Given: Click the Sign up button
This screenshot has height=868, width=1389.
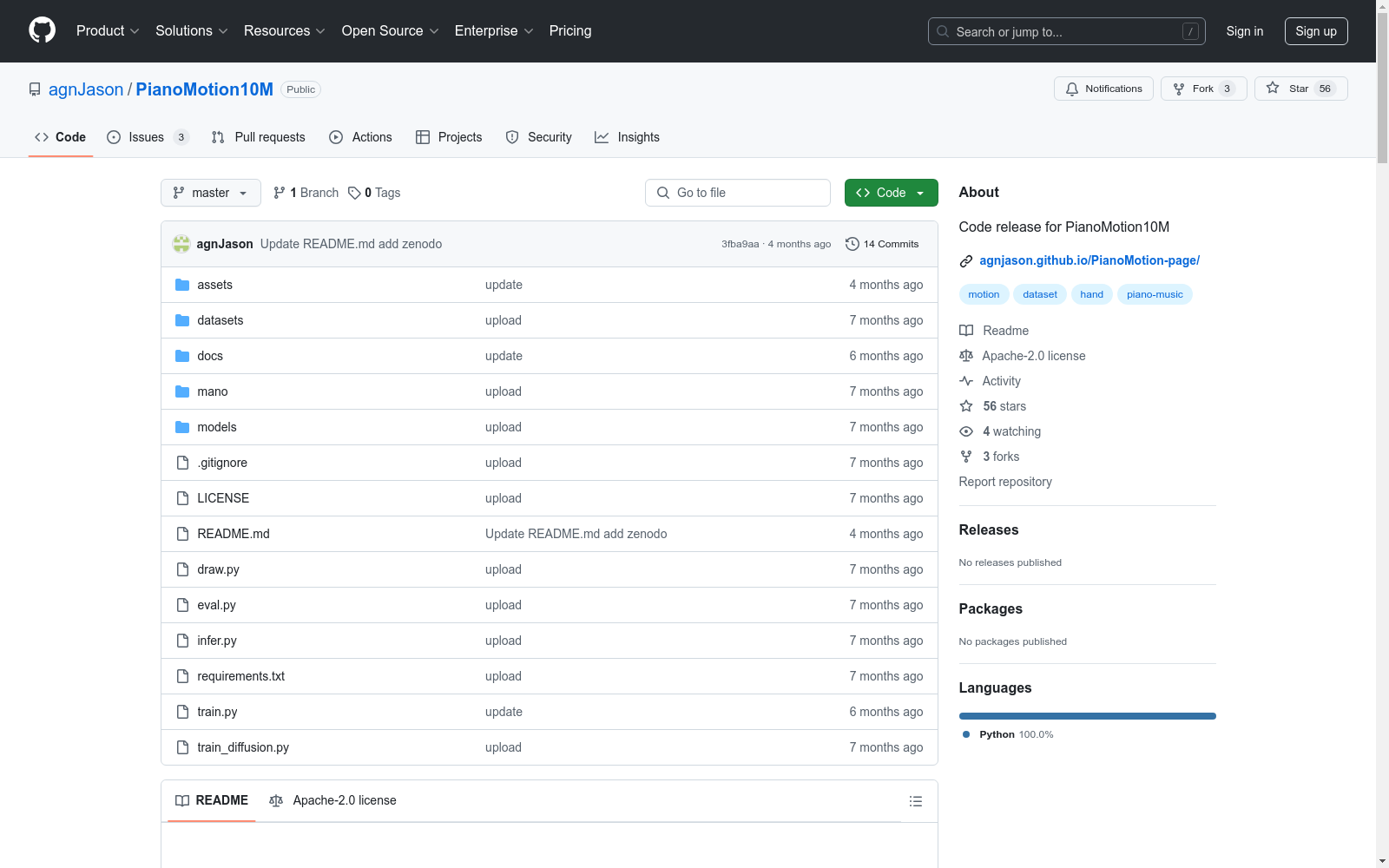Looking at the screenshot, I should tap(1315, 31).
